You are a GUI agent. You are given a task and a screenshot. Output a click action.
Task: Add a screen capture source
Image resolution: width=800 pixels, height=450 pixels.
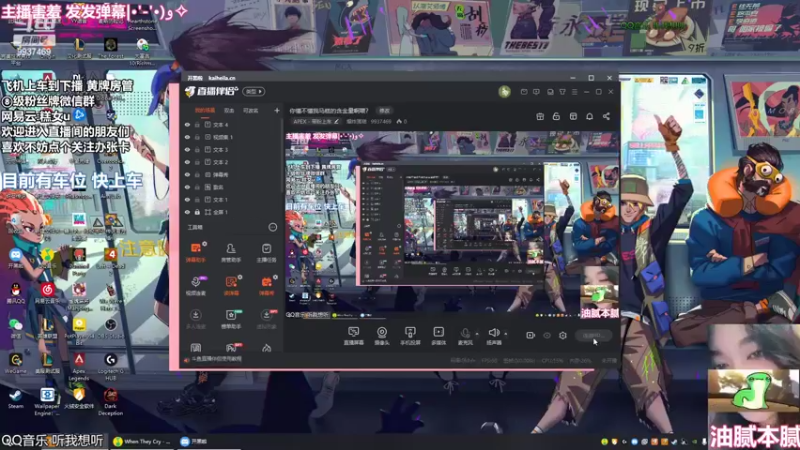(x=353, y=336)
